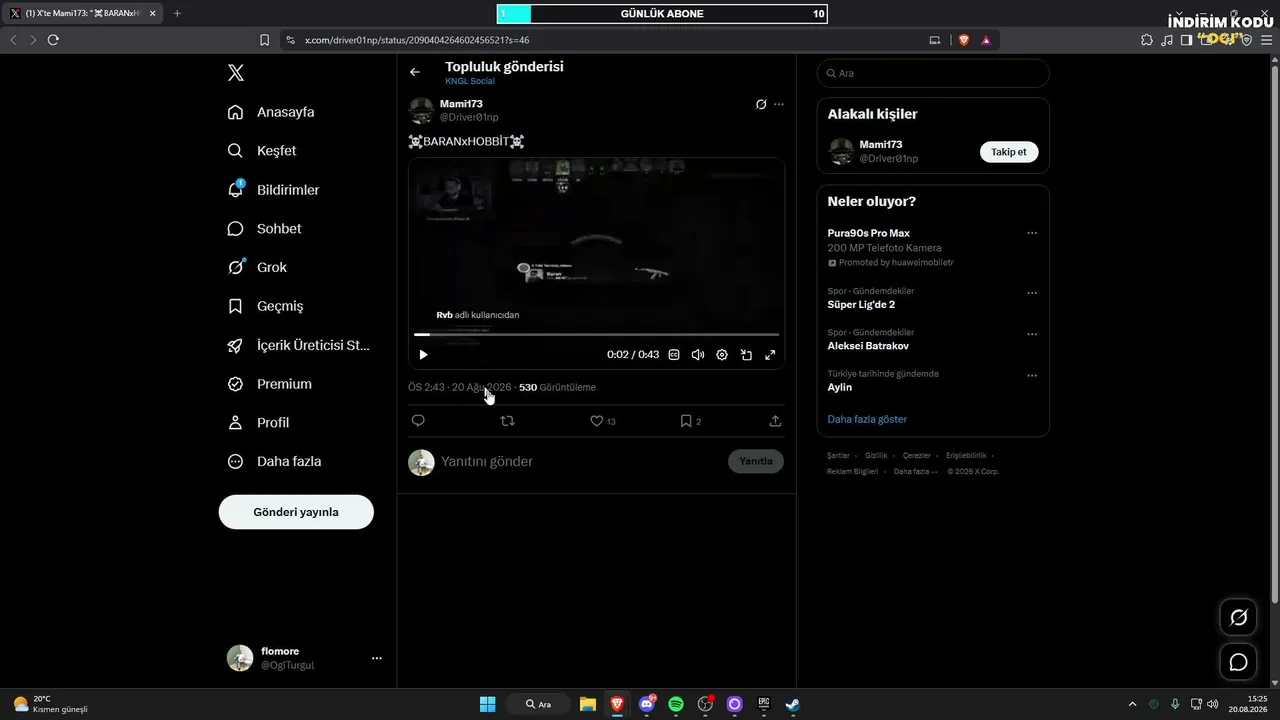Like the post with 13 likes
Viewport: 1280px width, 720px height.
click(602, 421)
